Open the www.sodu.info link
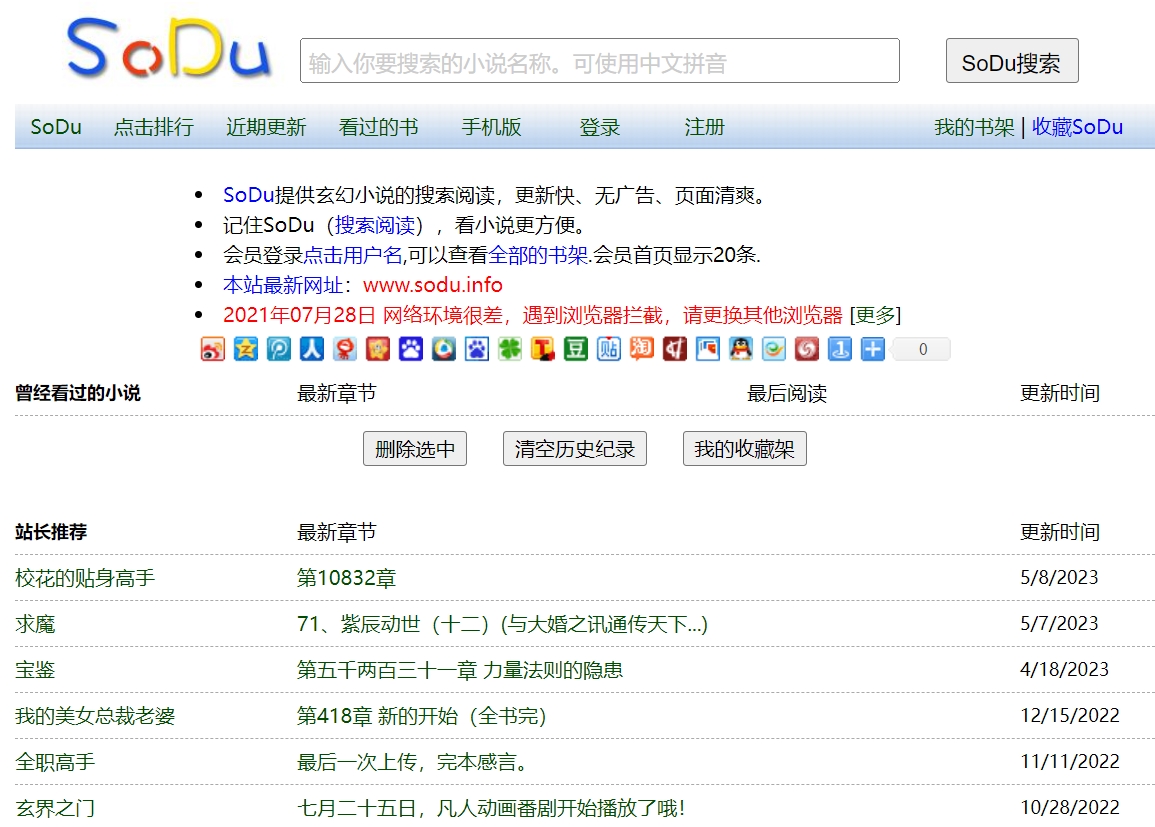This screenshot has width=1155, height=827. 432,285
